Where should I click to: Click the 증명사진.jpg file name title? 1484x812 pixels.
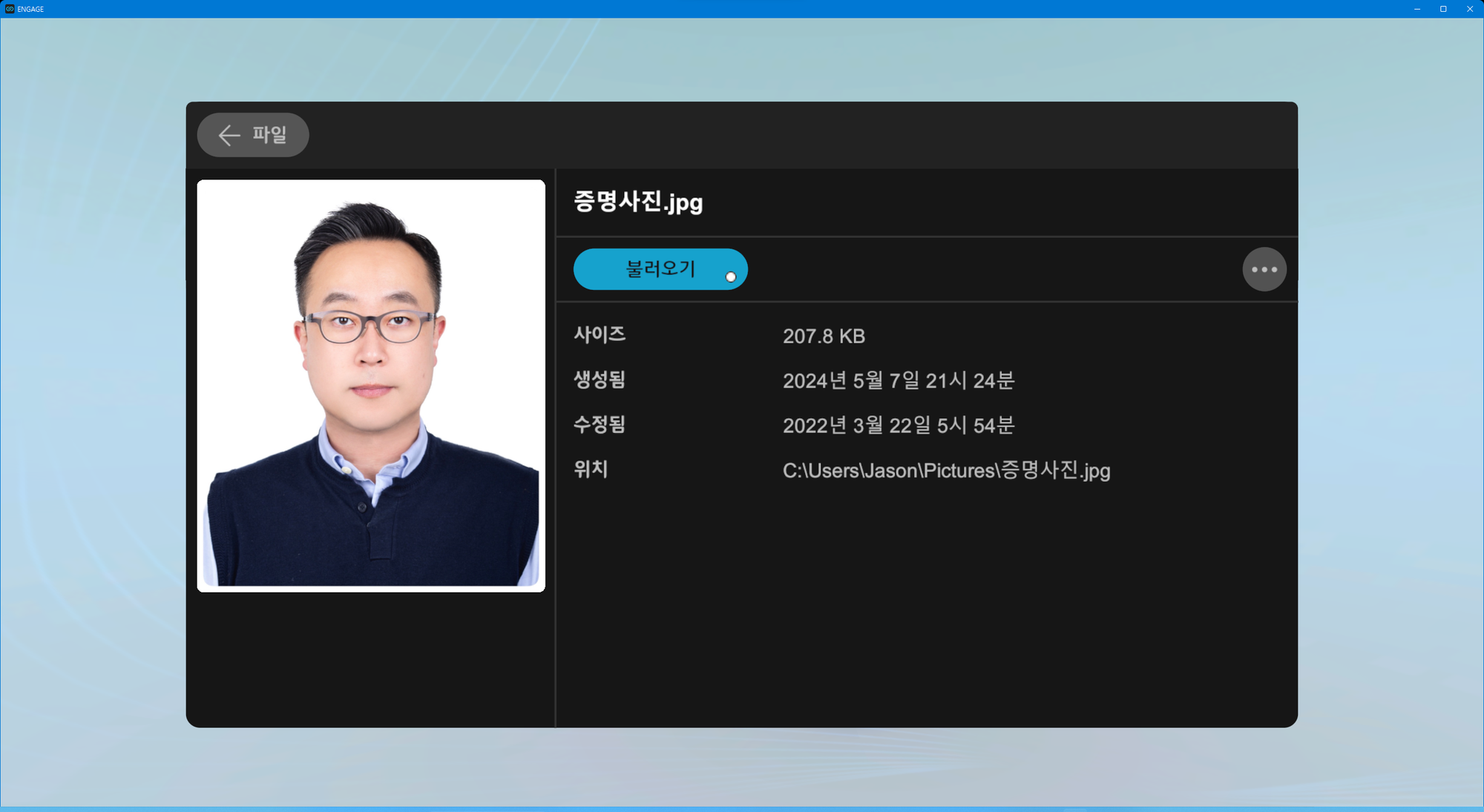637,202
